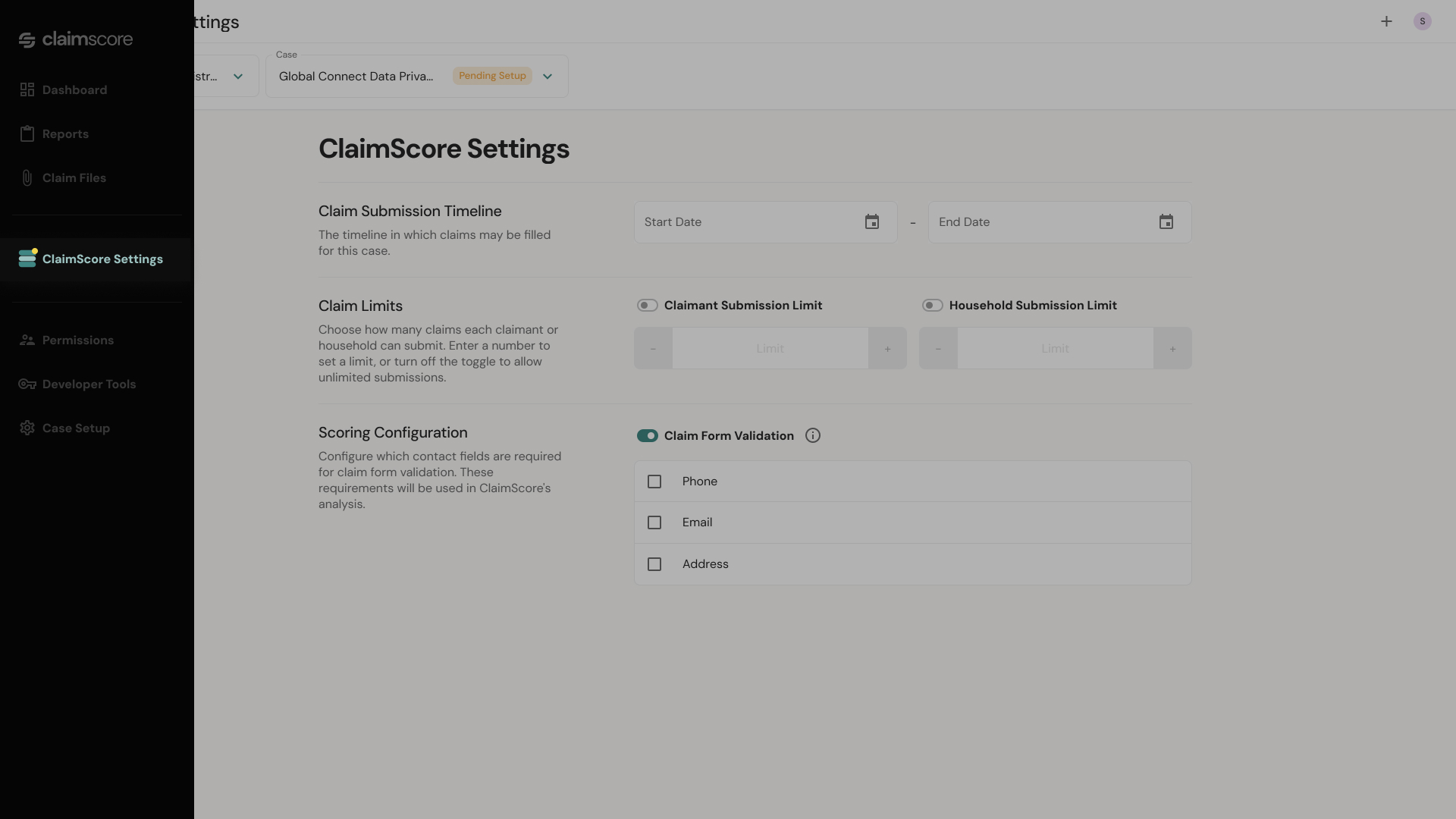
Task: Enable the Claimant Submission Limit toggle
Action: (647, 306)
